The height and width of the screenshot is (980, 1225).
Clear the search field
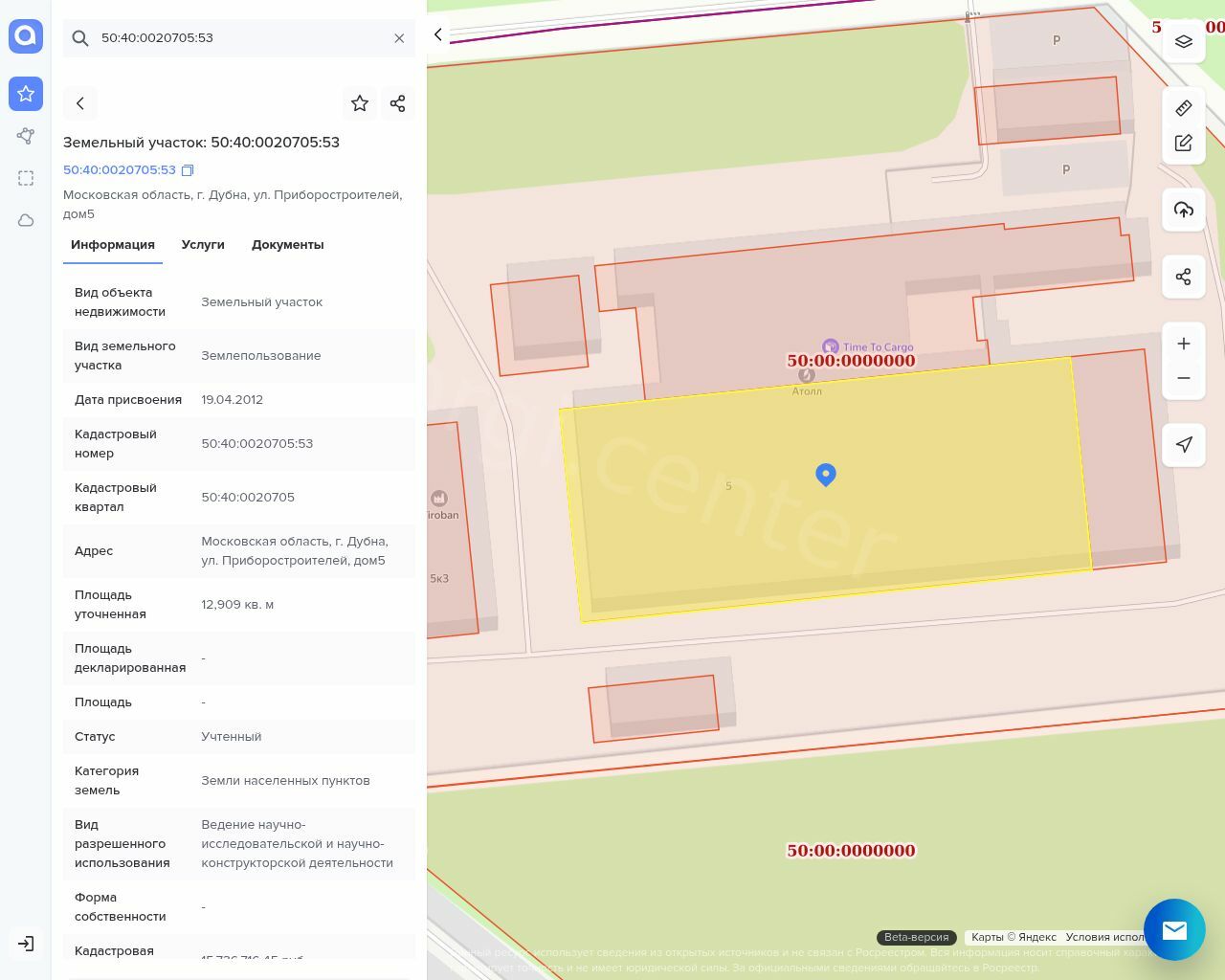399,38
